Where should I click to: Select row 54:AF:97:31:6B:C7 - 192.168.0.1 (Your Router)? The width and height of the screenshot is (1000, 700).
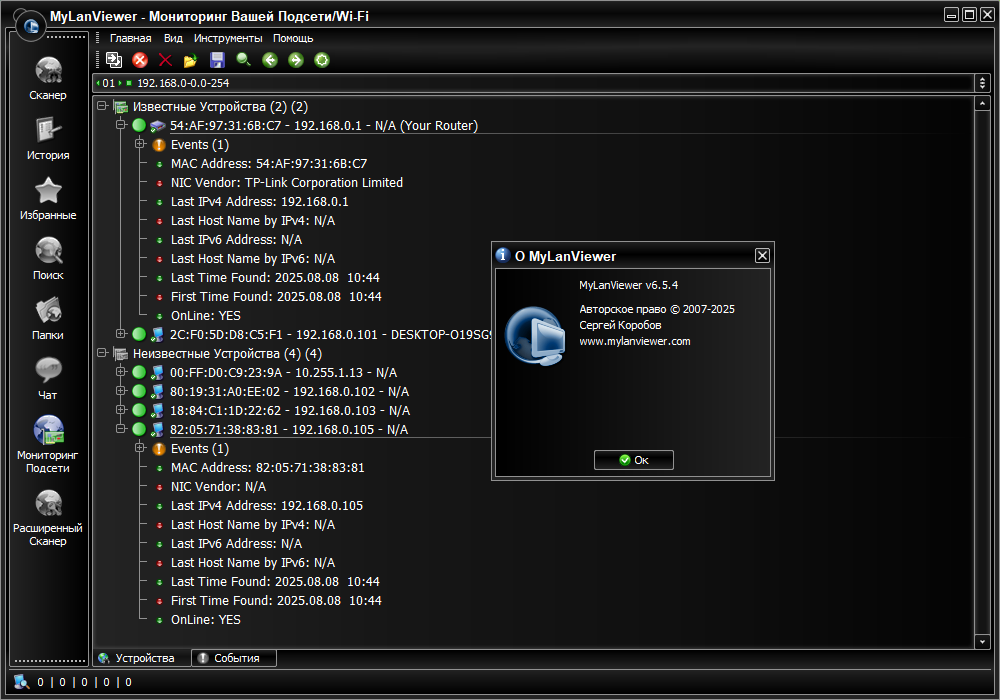point(323,126)
